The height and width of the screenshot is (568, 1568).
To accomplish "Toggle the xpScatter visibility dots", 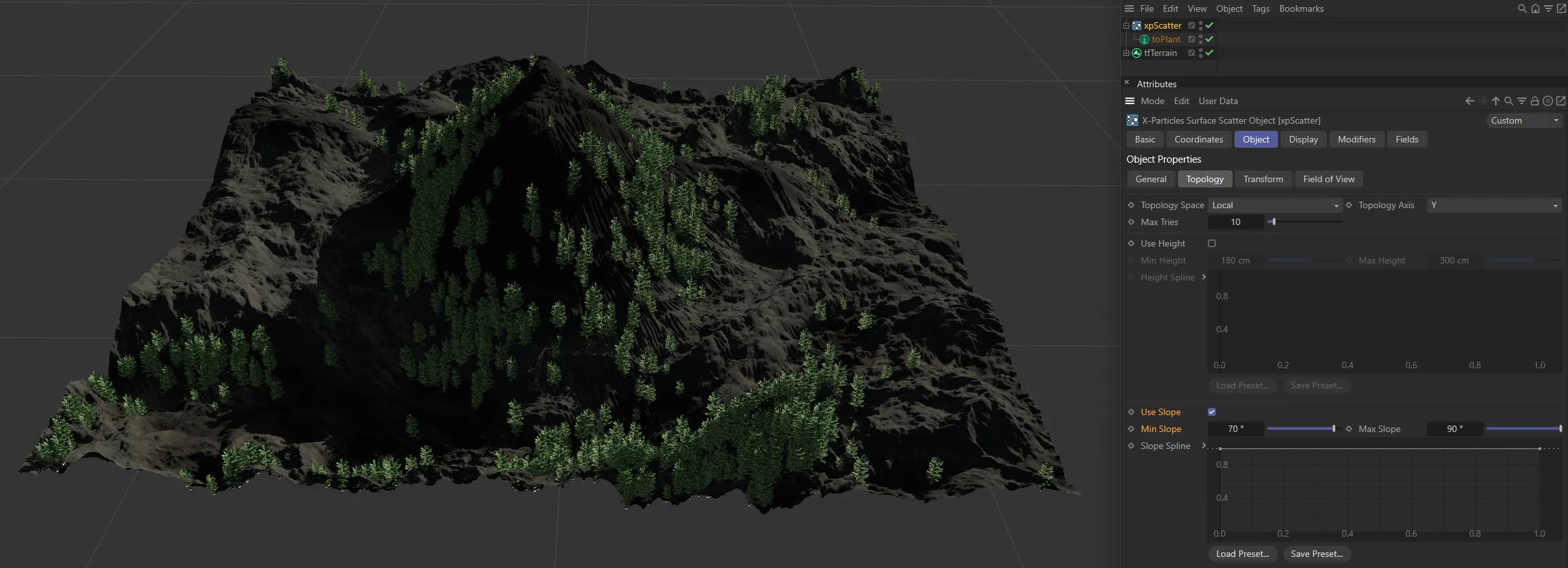I will 1201,25.
